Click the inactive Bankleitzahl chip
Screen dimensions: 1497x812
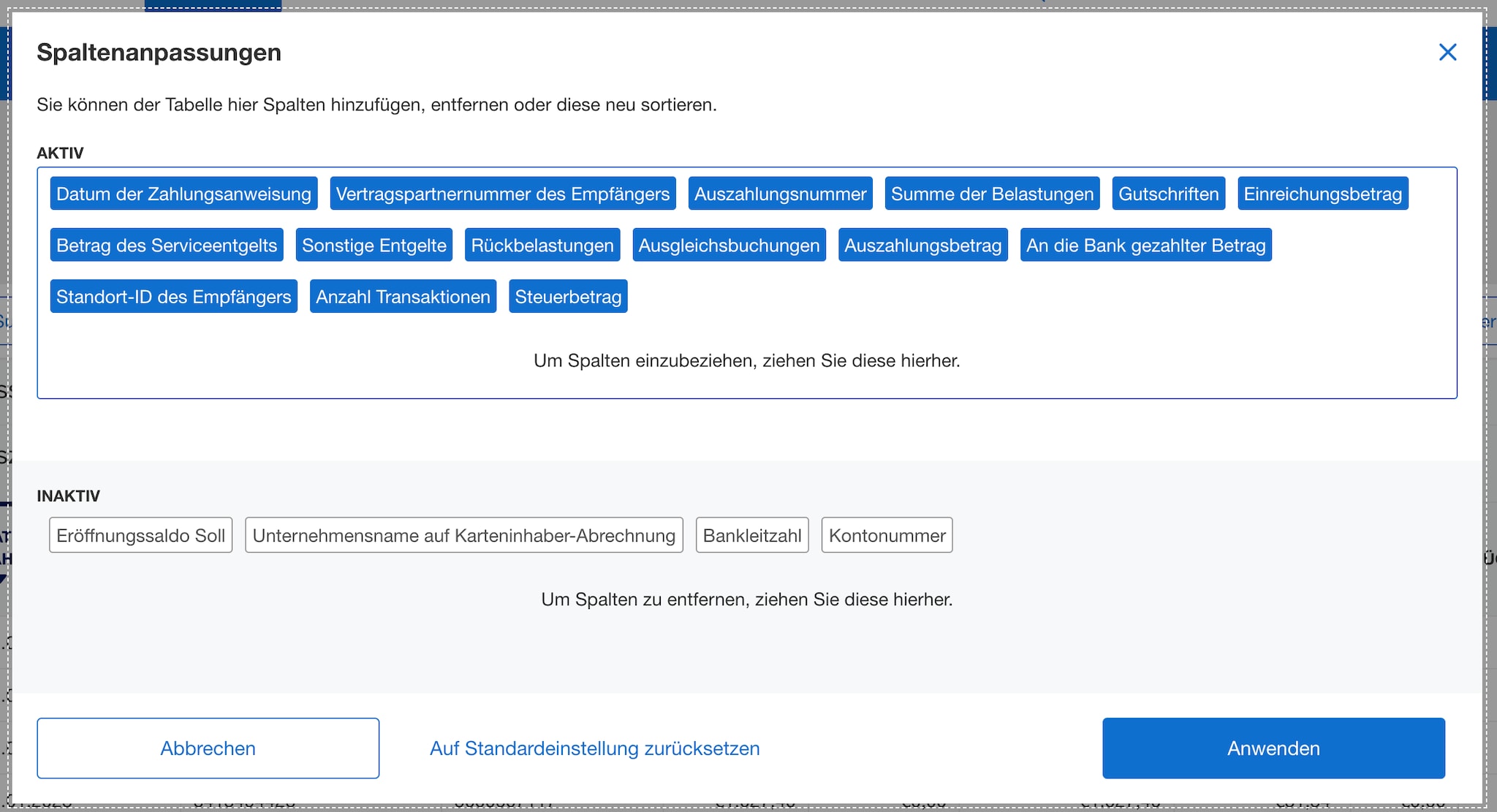click(751, 535)
